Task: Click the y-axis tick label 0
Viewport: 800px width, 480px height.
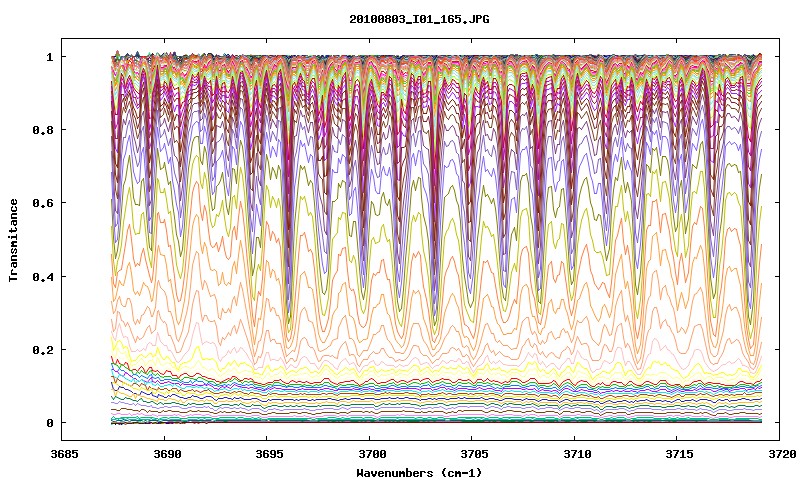Action: [x=49, y=423]
